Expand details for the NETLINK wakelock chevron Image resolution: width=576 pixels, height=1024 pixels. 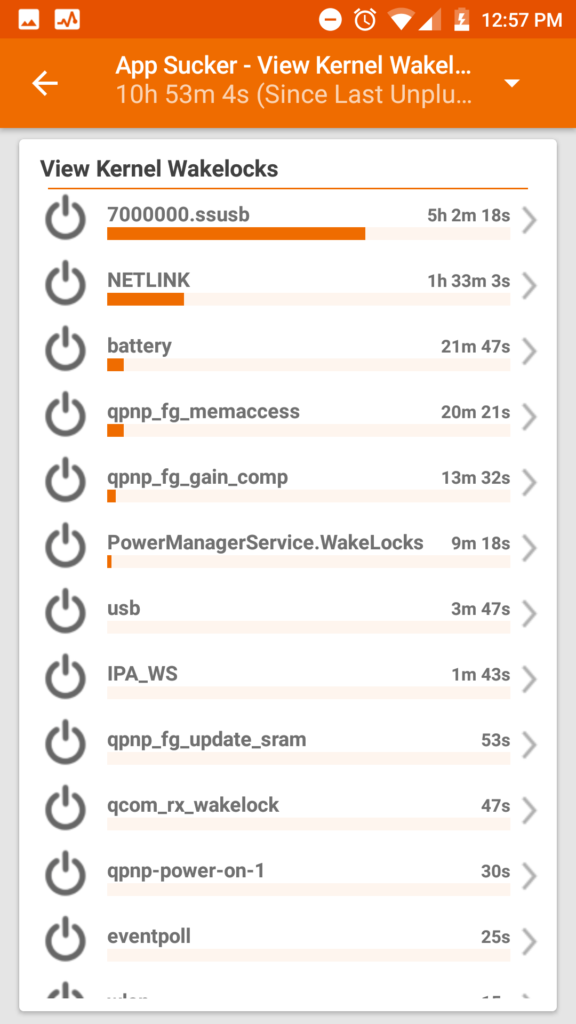coord(529,286)
